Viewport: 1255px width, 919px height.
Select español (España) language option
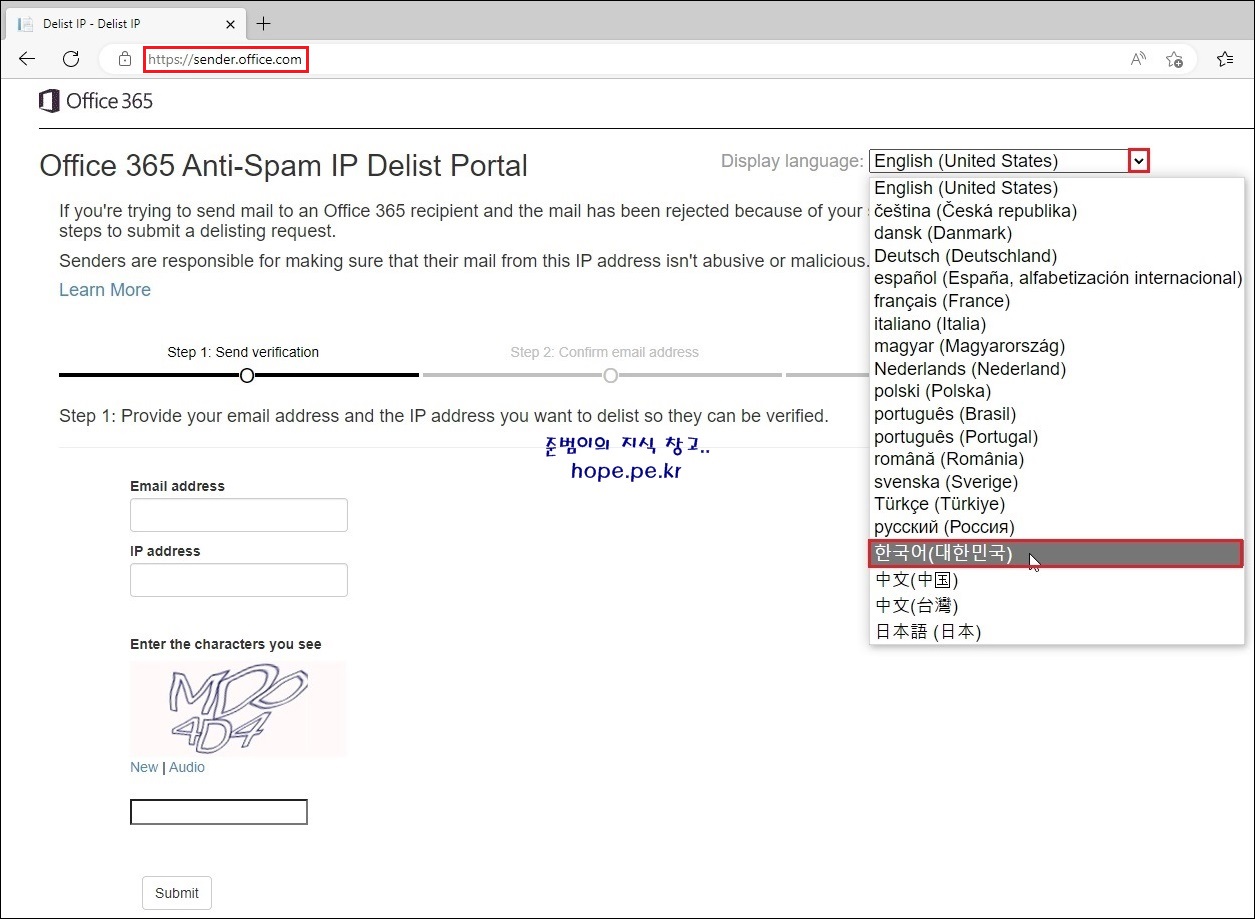pos(1057,278)
